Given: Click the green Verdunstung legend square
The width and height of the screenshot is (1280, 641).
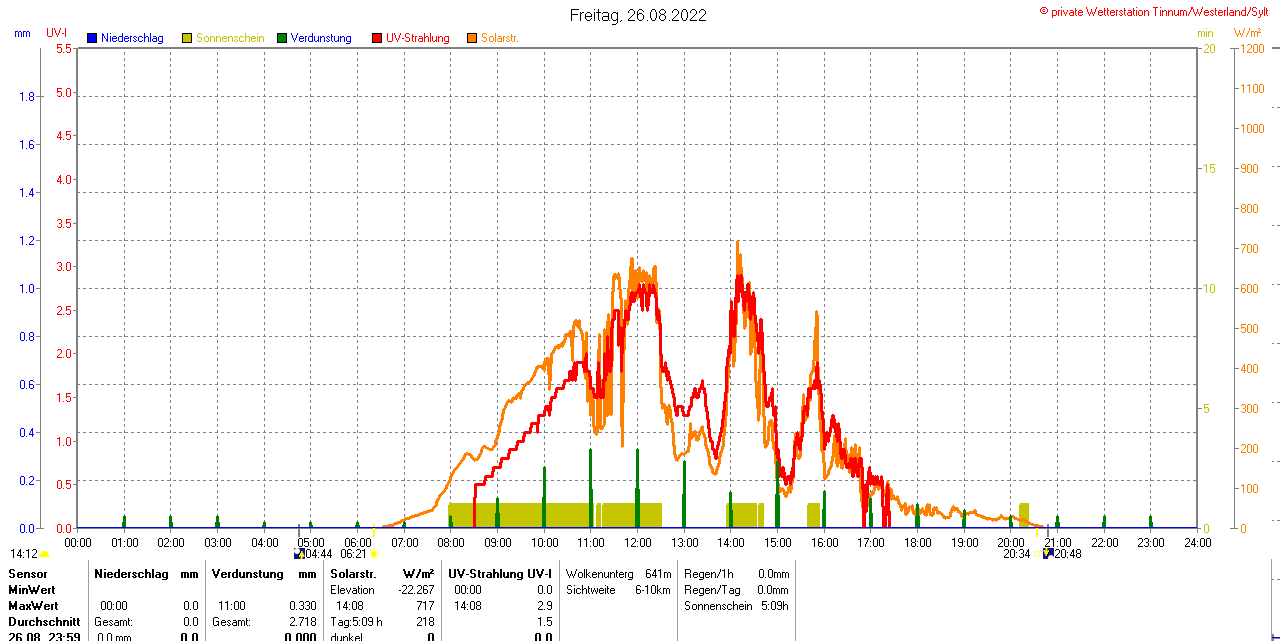Looking at the screenshot, I should click(282, 38).
